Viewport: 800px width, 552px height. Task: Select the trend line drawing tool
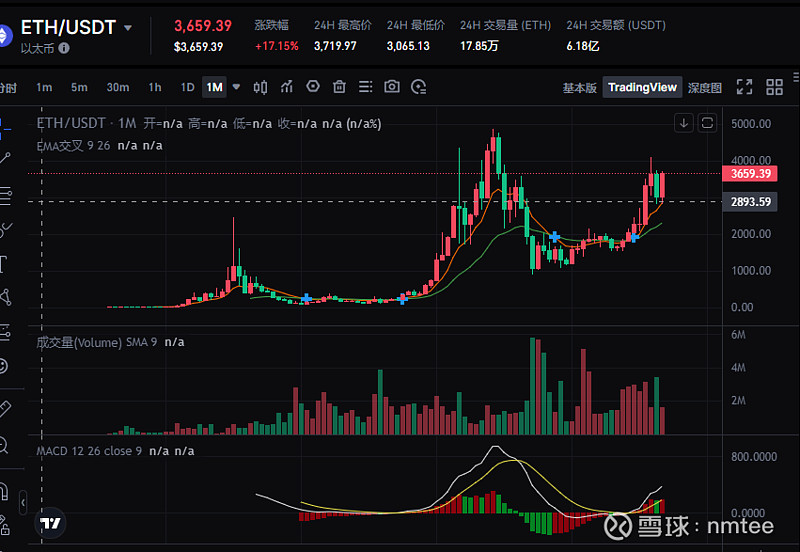click(x=5, y=158)
